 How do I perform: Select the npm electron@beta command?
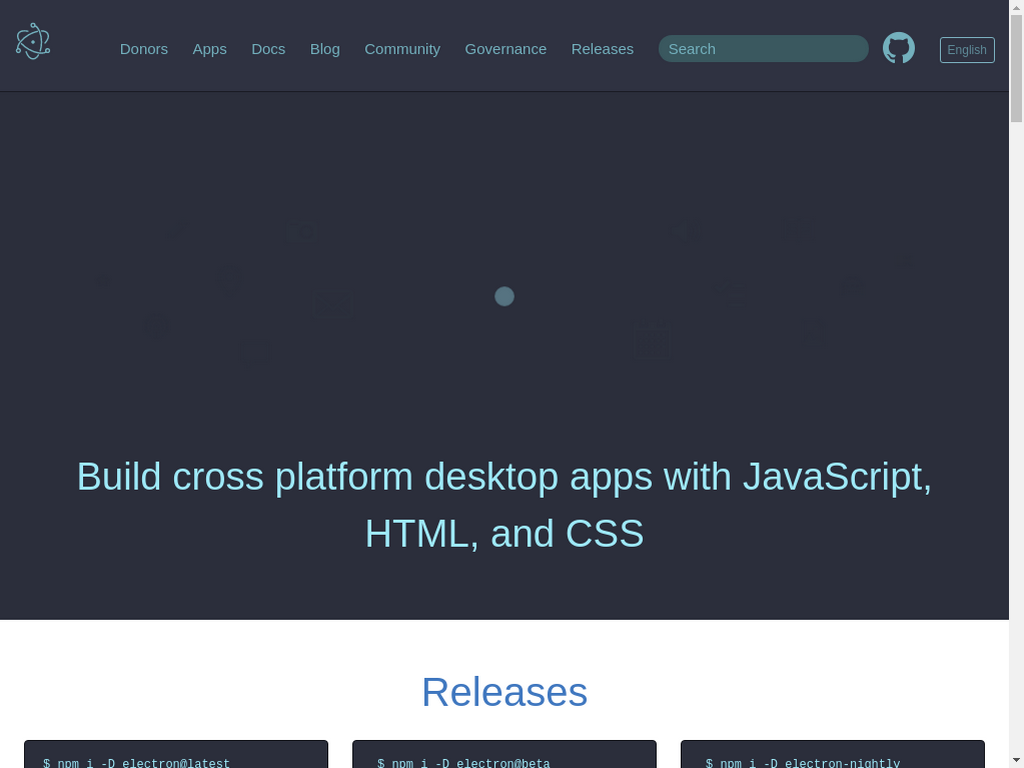(464, 763)
